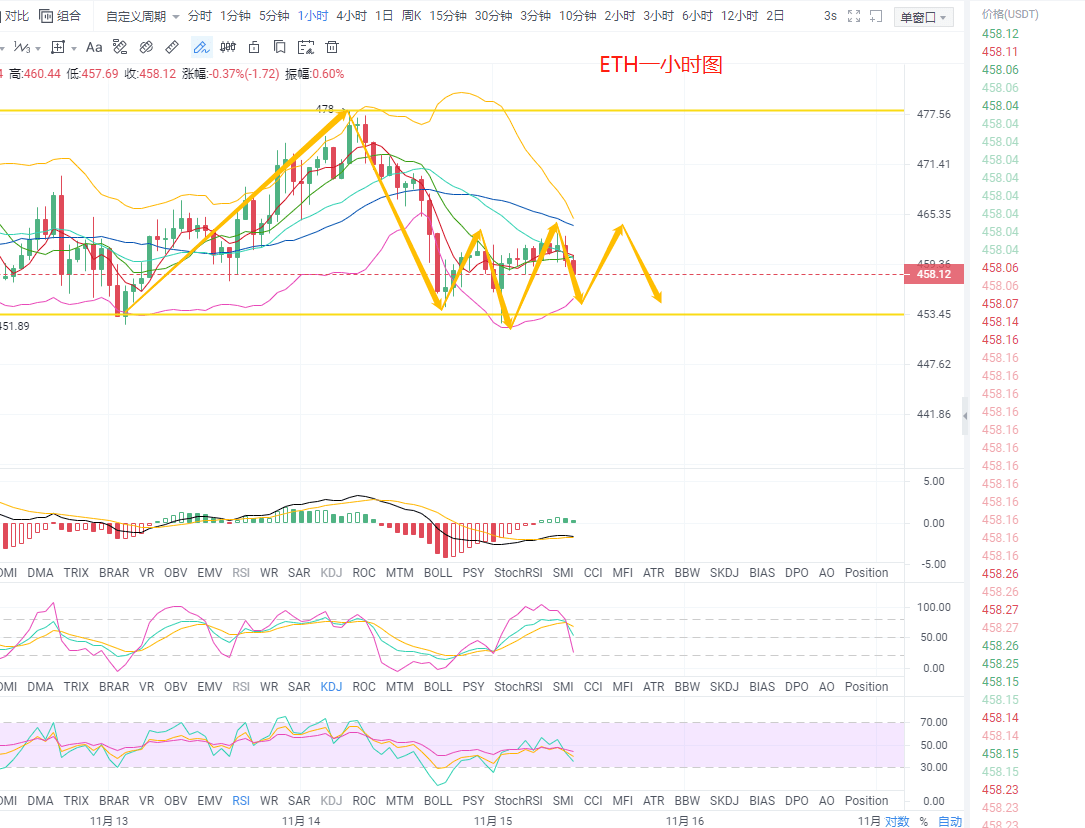Switch middle indicator panel to SAR
Viewport: 1085px width, 828px height.
click(x=299, y=687)
